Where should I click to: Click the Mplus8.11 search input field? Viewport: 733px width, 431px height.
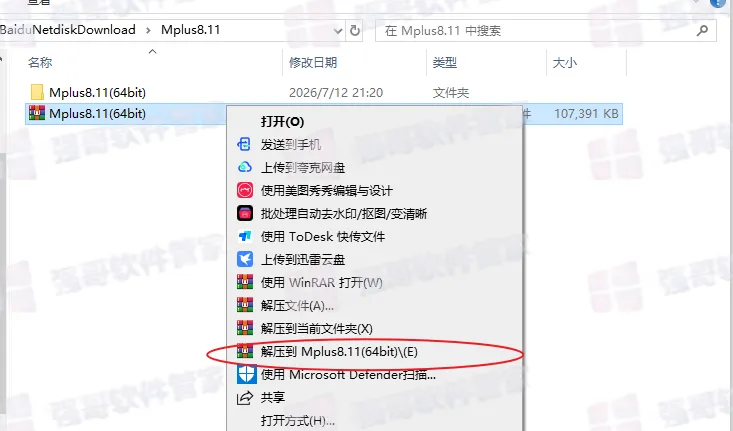[538, 31]
